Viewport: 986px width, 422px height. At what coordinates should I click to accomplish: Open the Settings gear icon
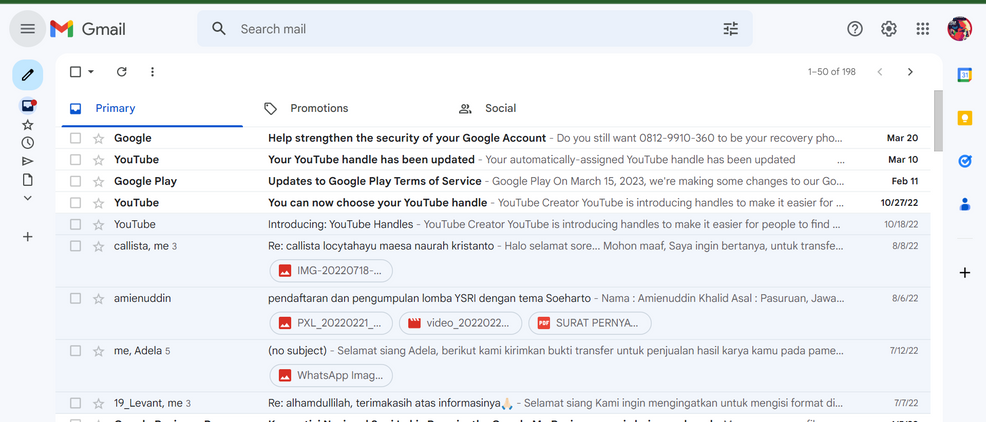(889, 29)
